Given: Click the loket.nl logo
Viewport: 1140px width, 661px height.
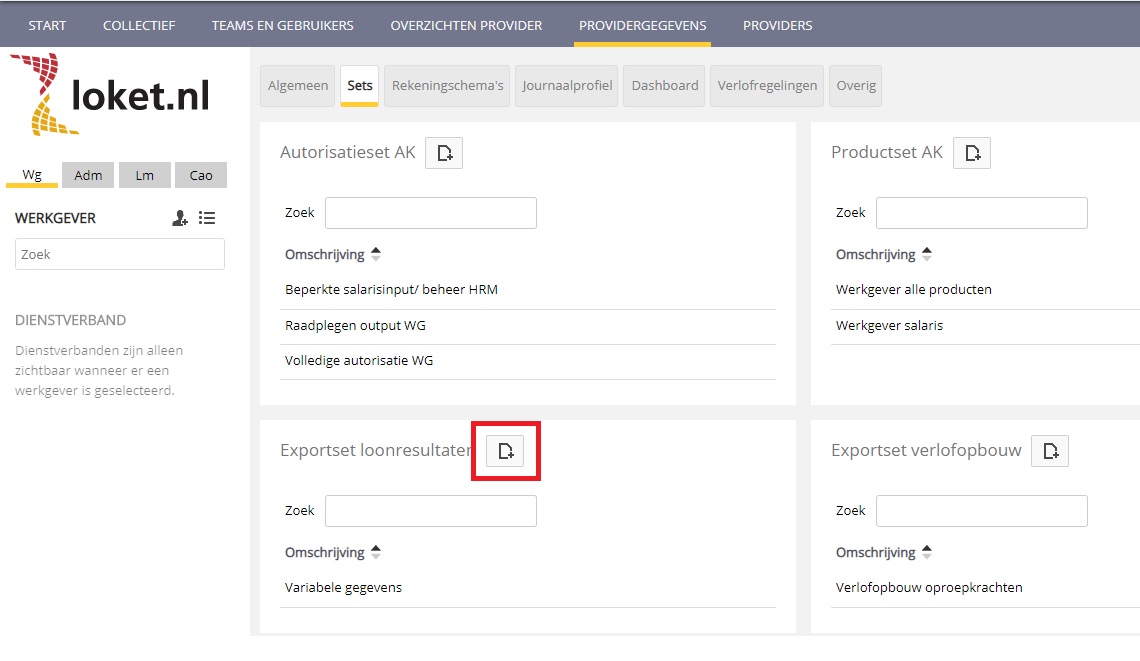Looking at the screenshot, I should (110, 95).
